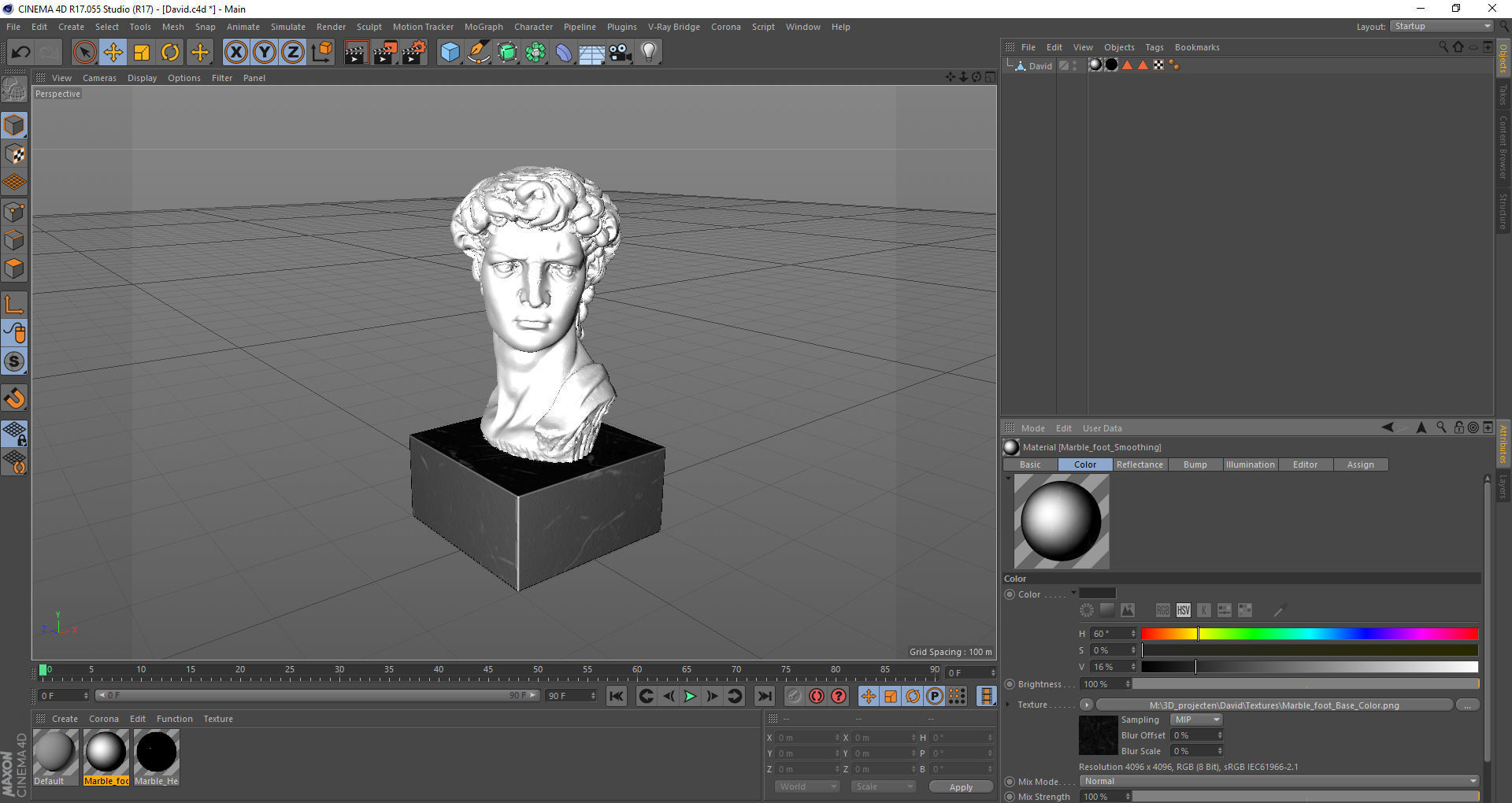
Task: Browse texture file with ellipsis button
Action: [x=1467, y=705]
